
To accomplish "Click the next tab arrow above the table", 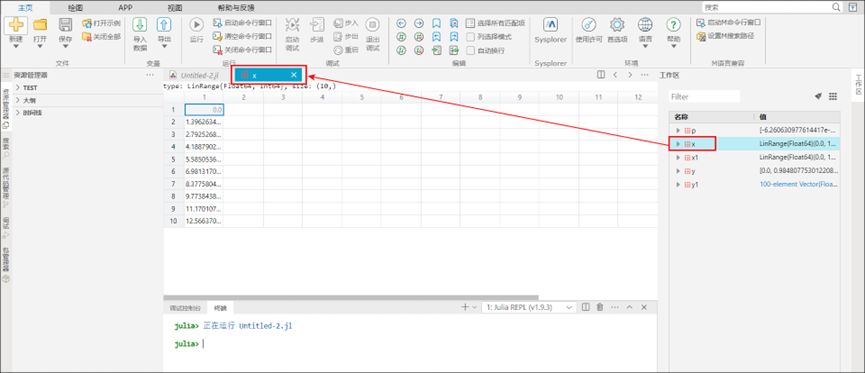I will (630, 75).
